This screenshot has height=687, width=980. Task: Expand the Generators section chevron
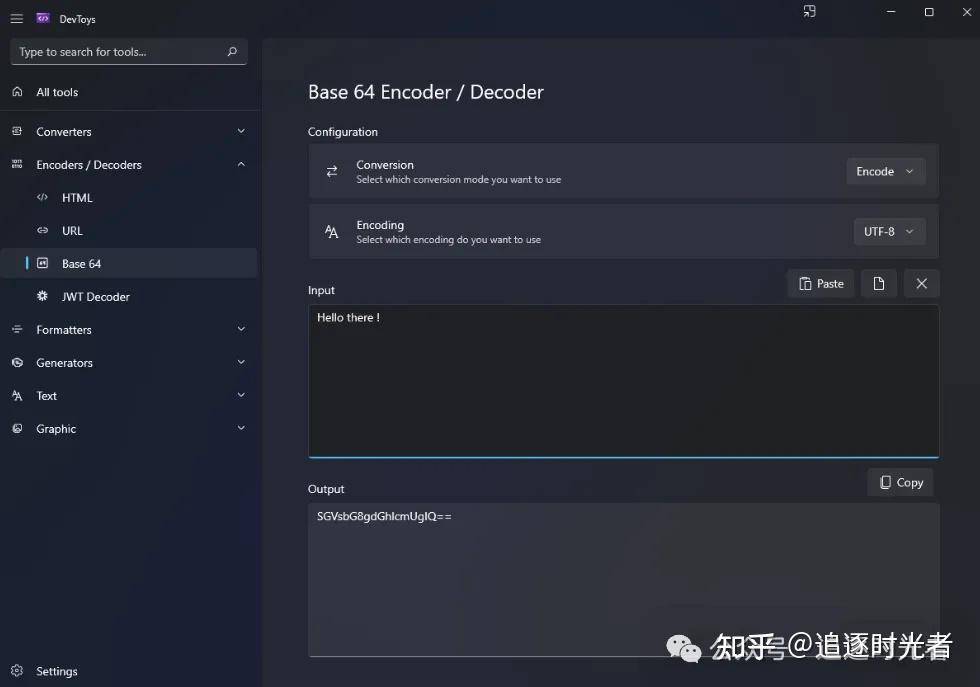tap(241, 363)
